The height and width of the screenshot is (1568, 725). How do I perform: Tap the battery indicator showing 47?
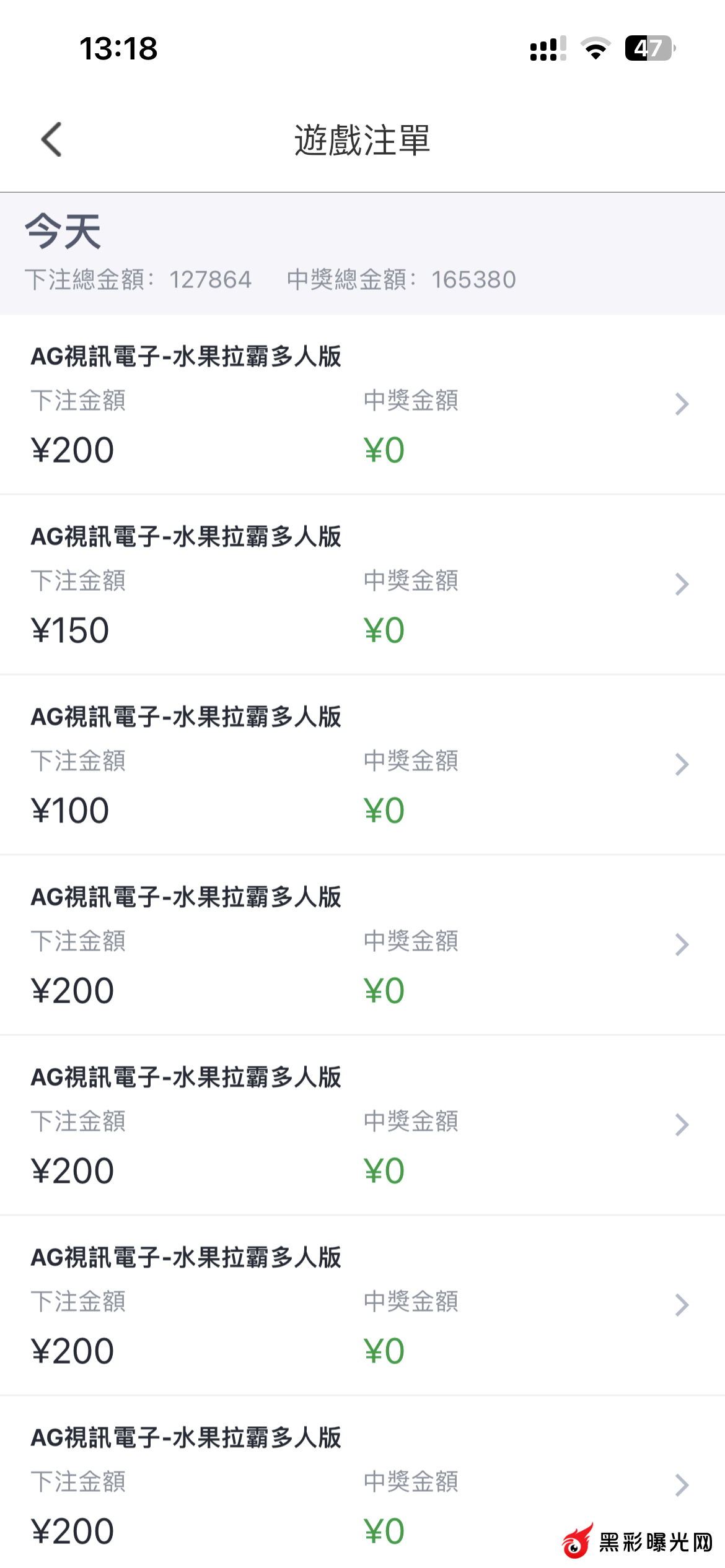coord(649,48)
